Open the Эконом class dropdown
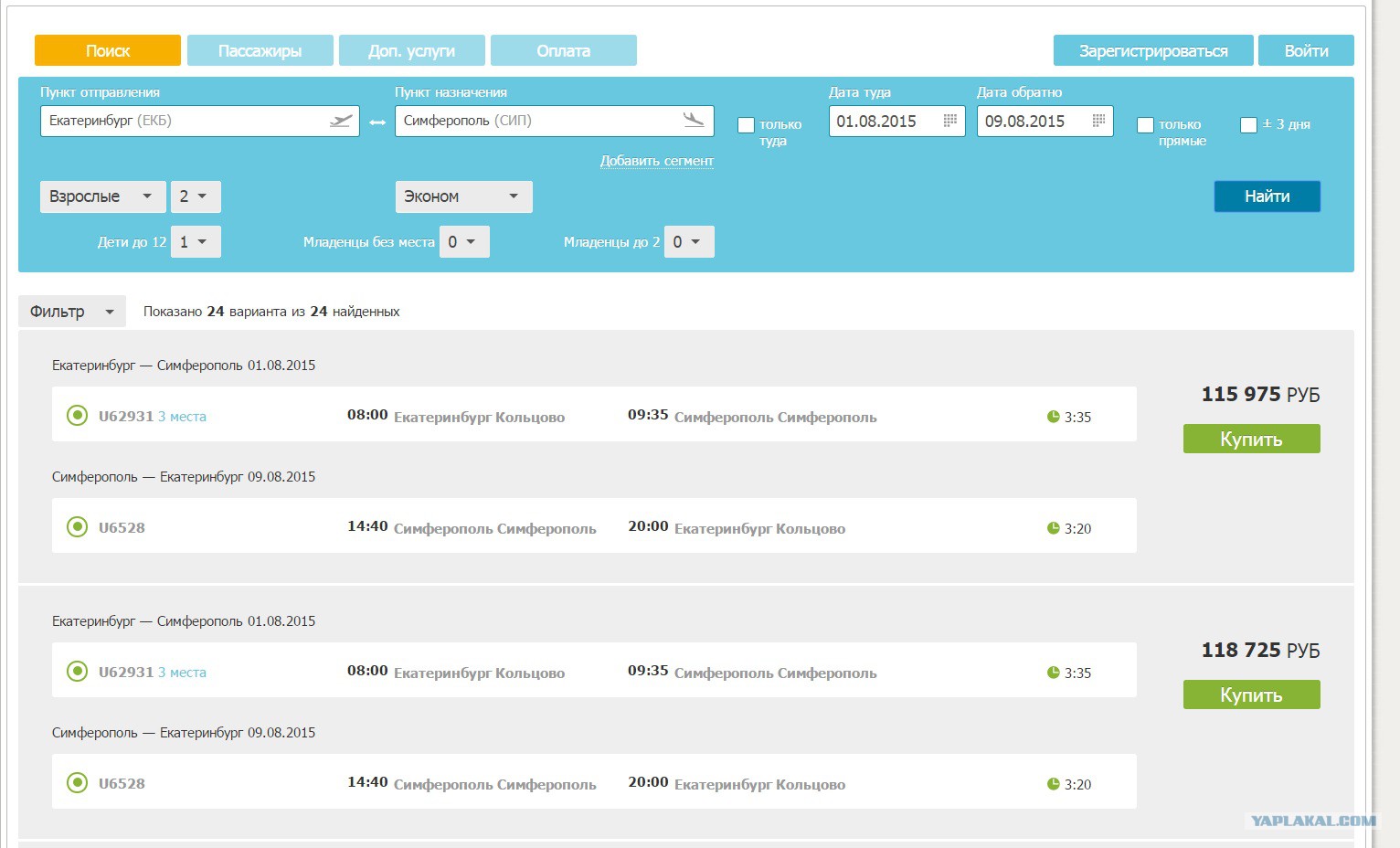 point(463,196)
